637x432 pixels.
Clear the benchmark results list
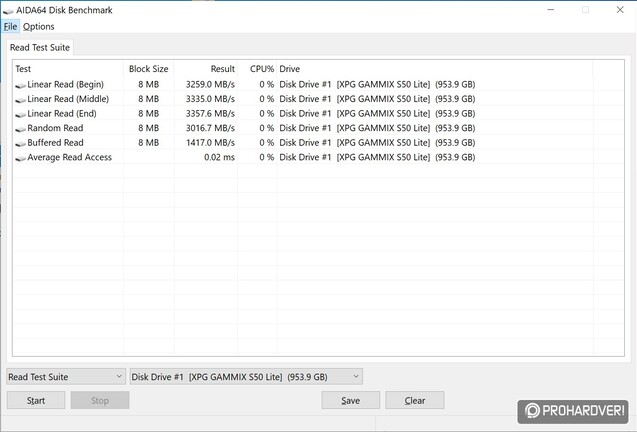coord(415,400)
